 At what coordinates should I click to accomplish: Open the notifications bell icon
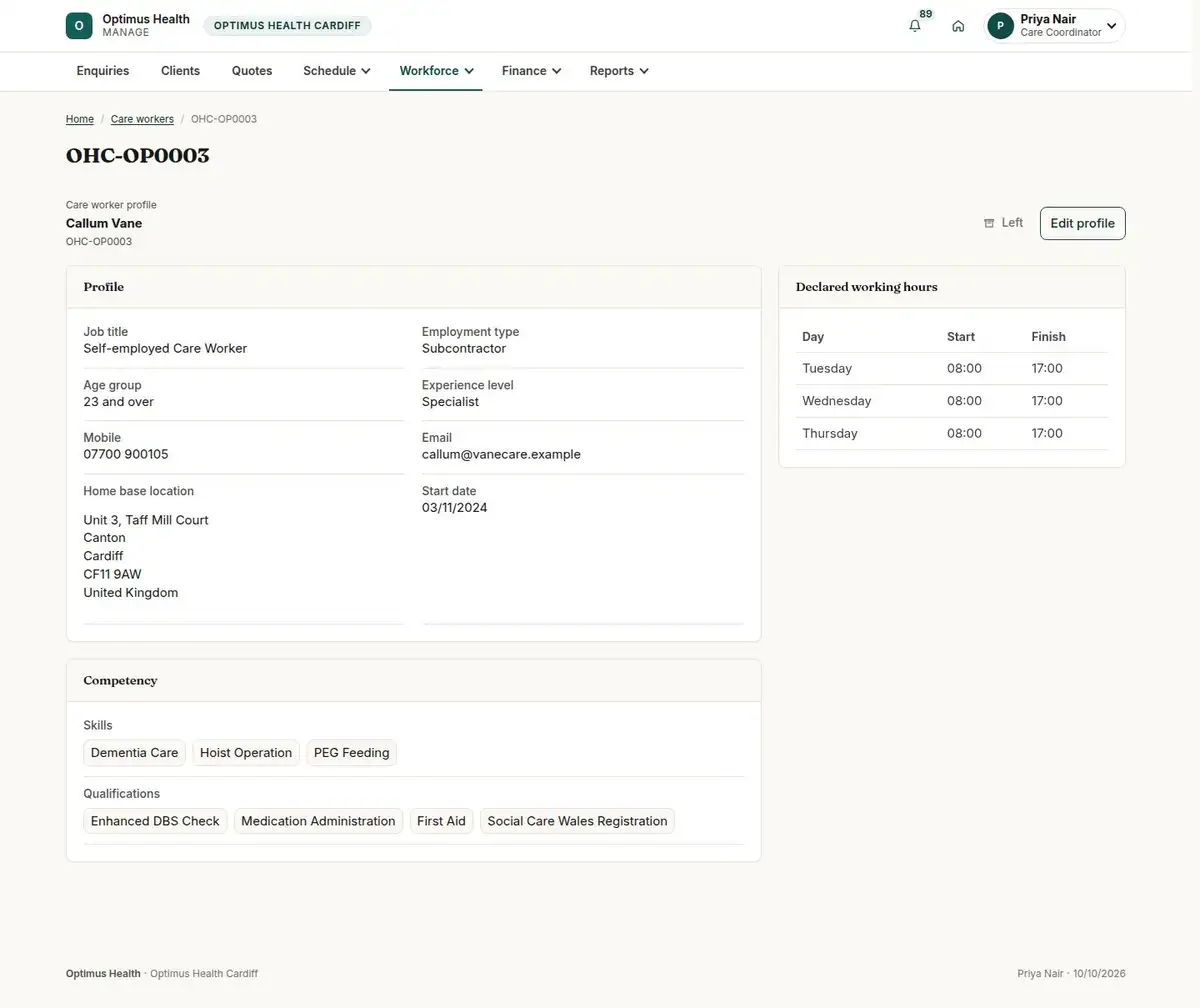click(x=915, y=26)
